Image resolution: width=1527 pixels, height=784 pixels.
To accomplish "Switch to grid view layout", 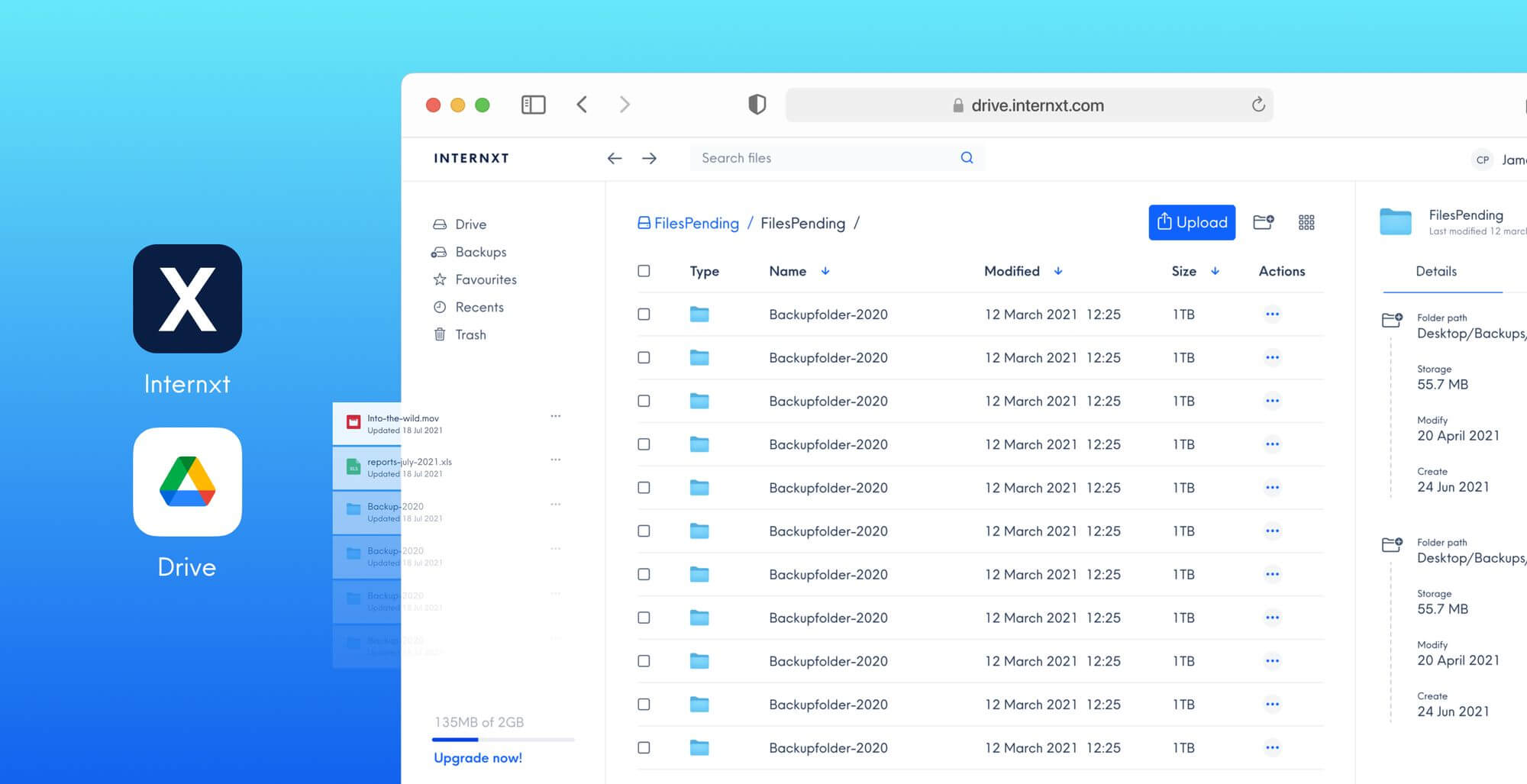I will click(1306, 222).
